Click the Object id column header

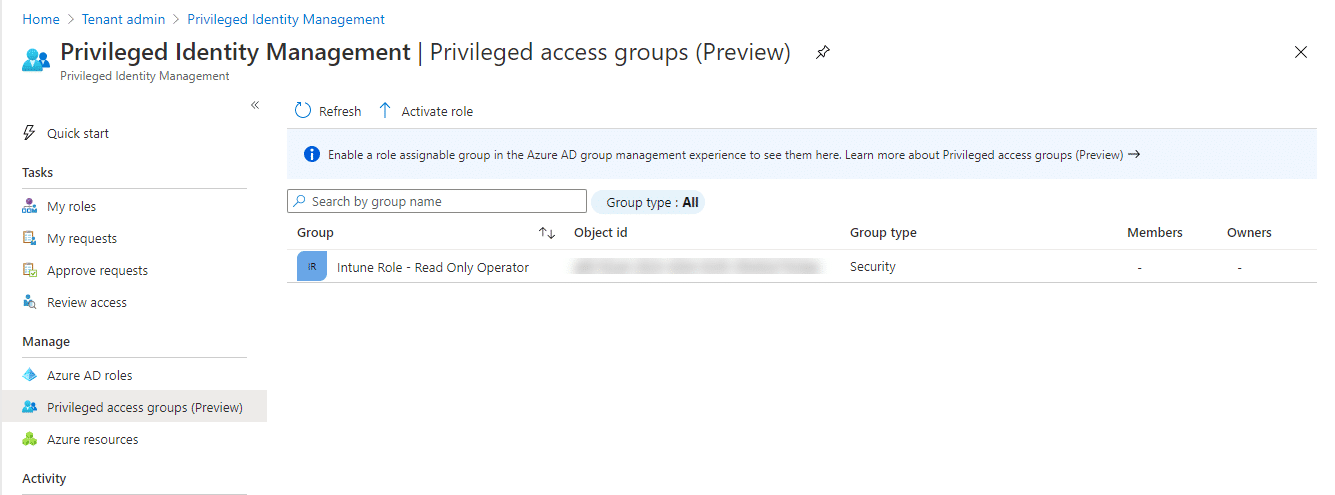600,233
